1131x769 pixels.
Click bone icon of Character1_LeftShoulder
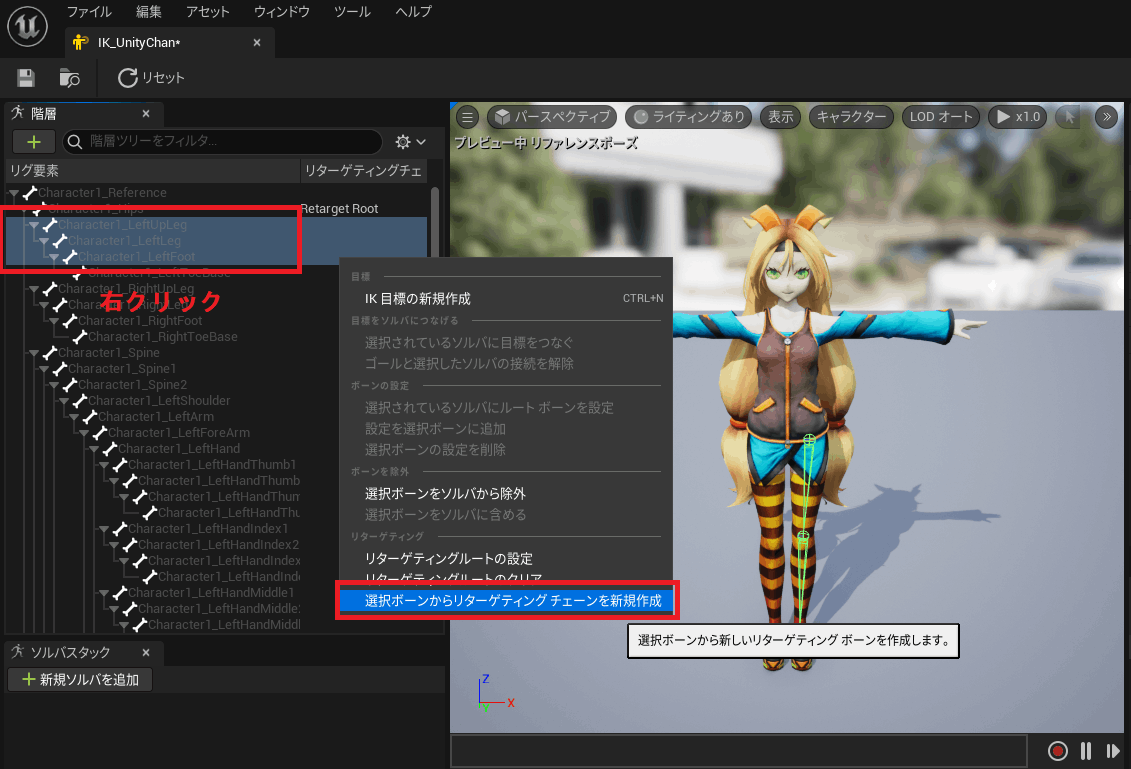pyautogui.click(x=80, y=400)
